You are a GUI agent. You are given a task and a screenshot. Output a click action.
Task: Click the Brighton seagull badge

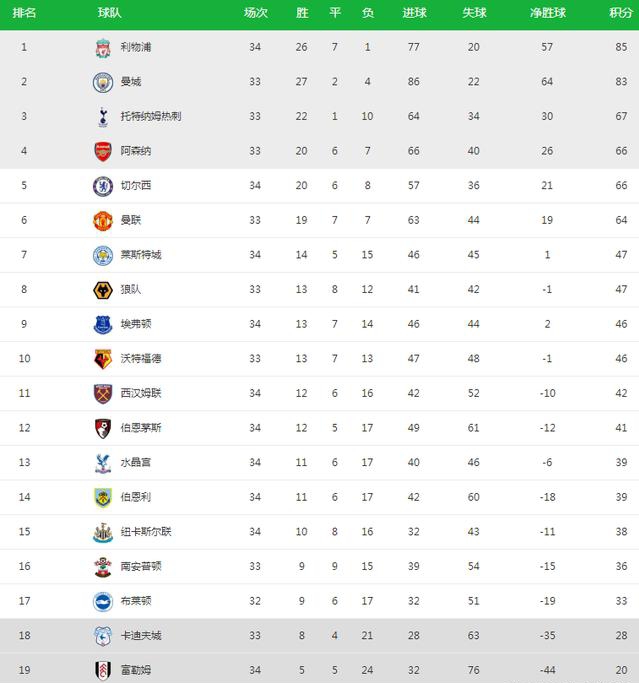(103, 602)
